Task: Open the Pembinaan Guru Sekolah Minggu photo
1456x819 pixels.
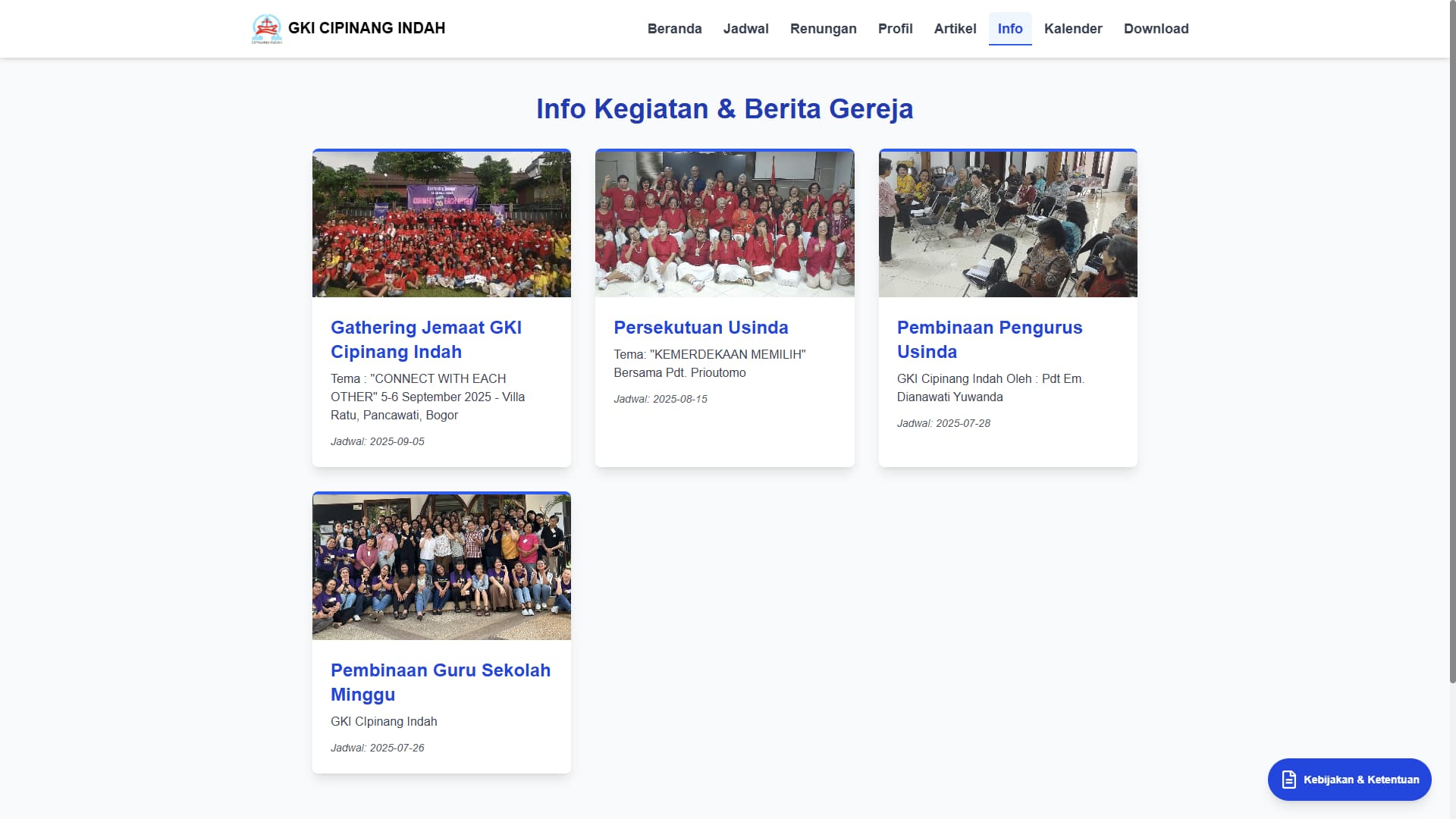Action: (441, 566)
